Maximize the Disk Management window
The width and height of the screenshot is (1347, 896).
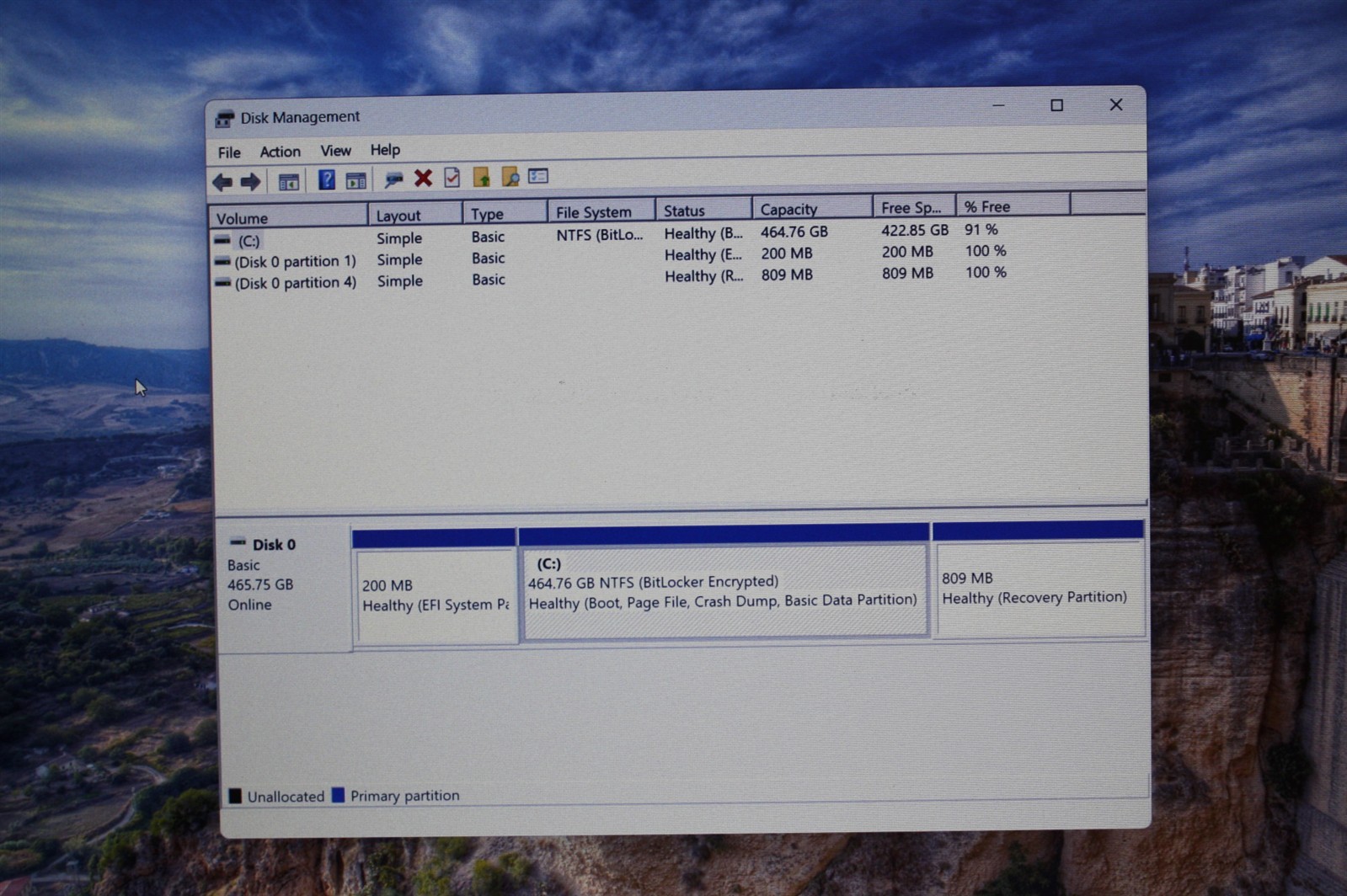point(1056,105)
